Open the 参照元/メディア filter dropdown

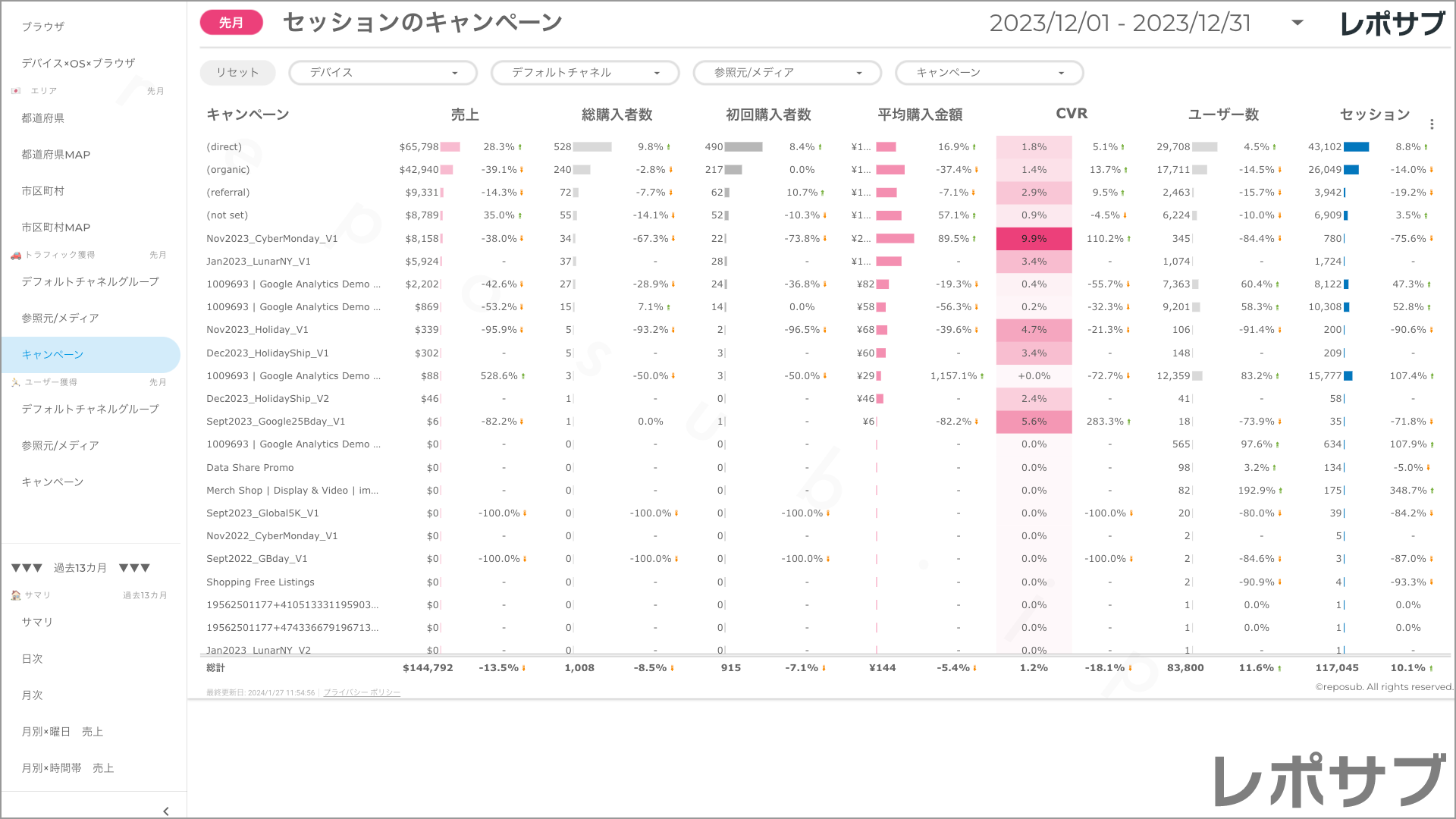[787, 73]
